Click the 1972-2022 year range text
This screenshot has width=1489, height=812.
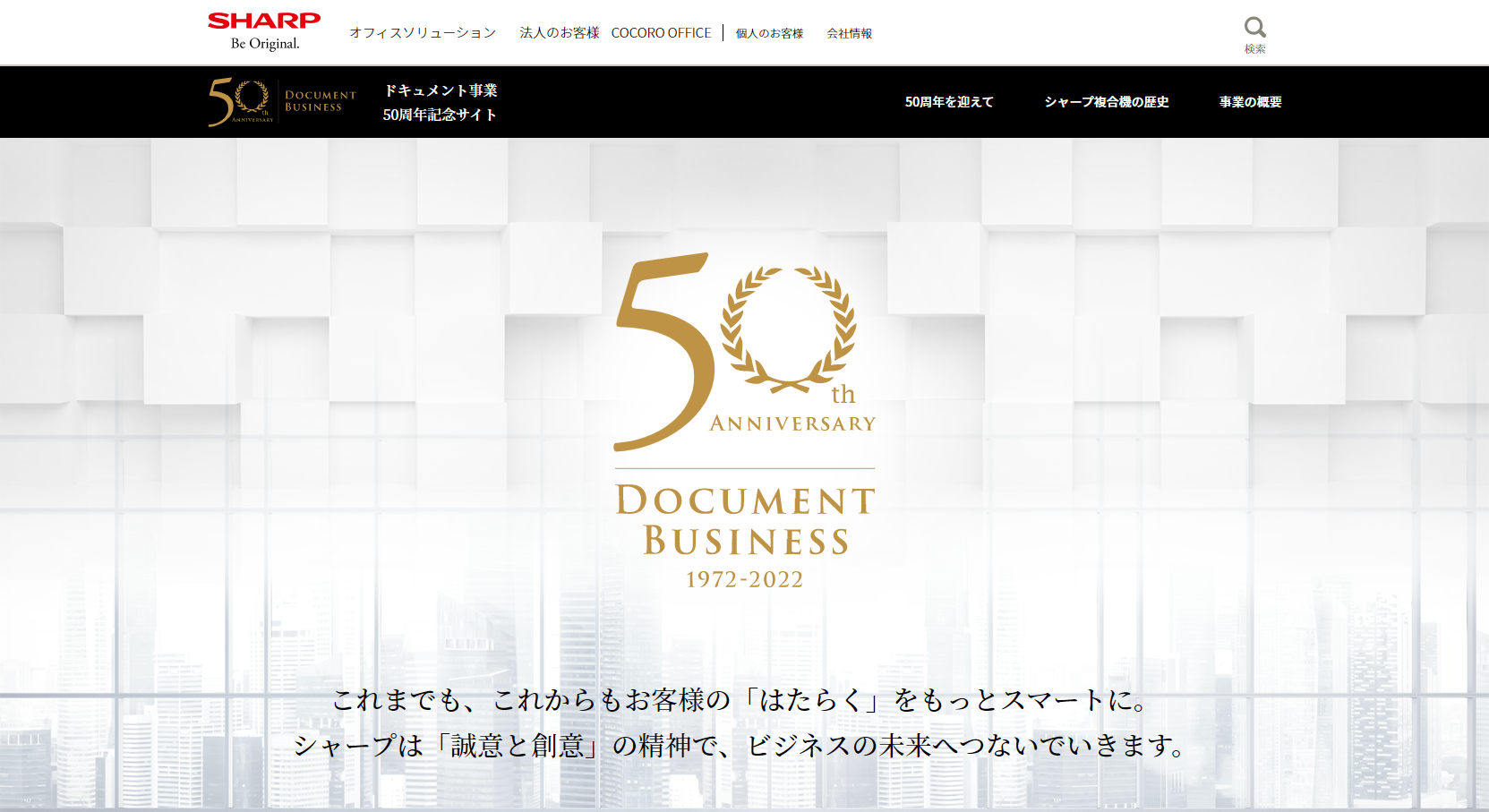click(x=745, y=580)
